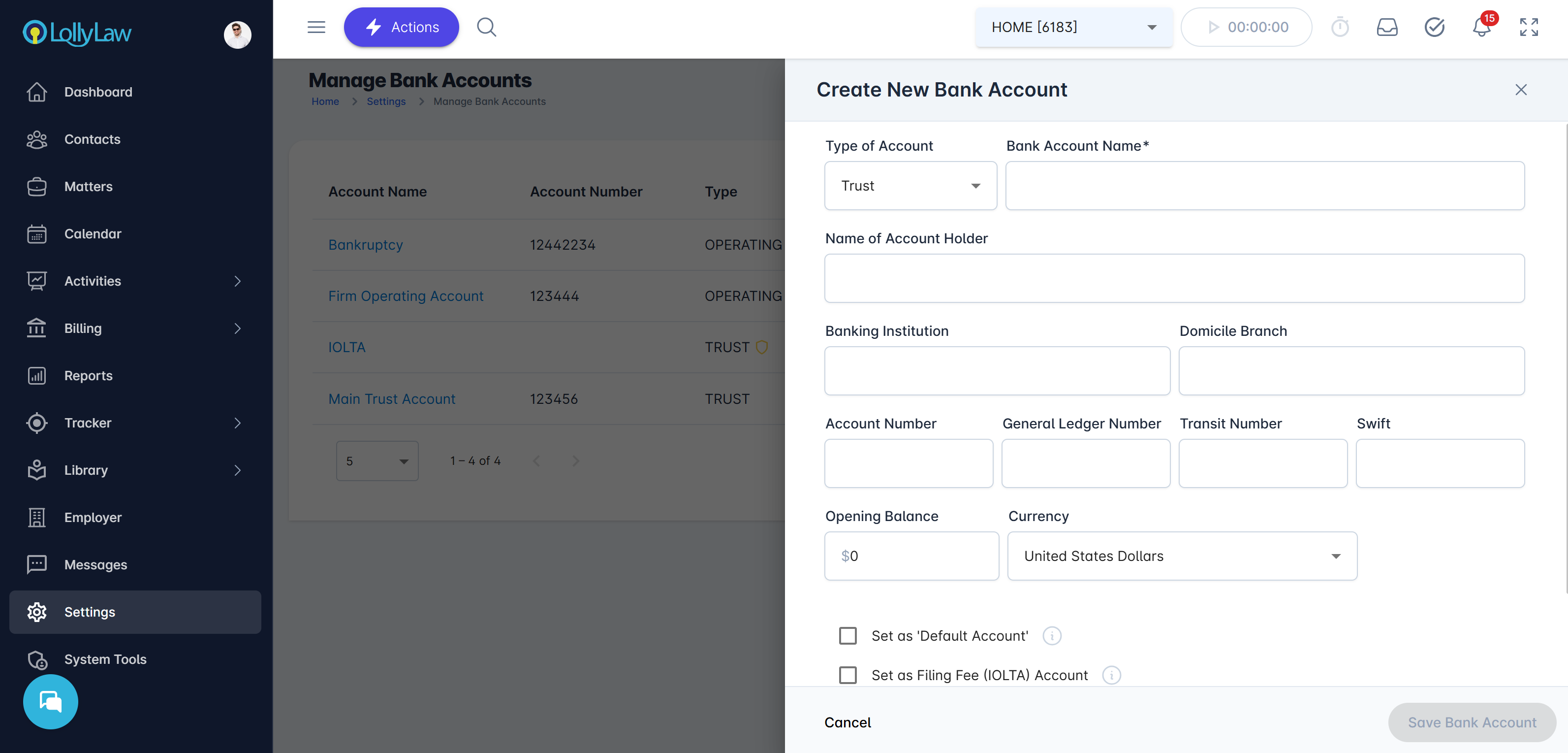Viewport: 1568px width, 753px height.
Task: Click the Actions button
Action: tap(401, 27)
